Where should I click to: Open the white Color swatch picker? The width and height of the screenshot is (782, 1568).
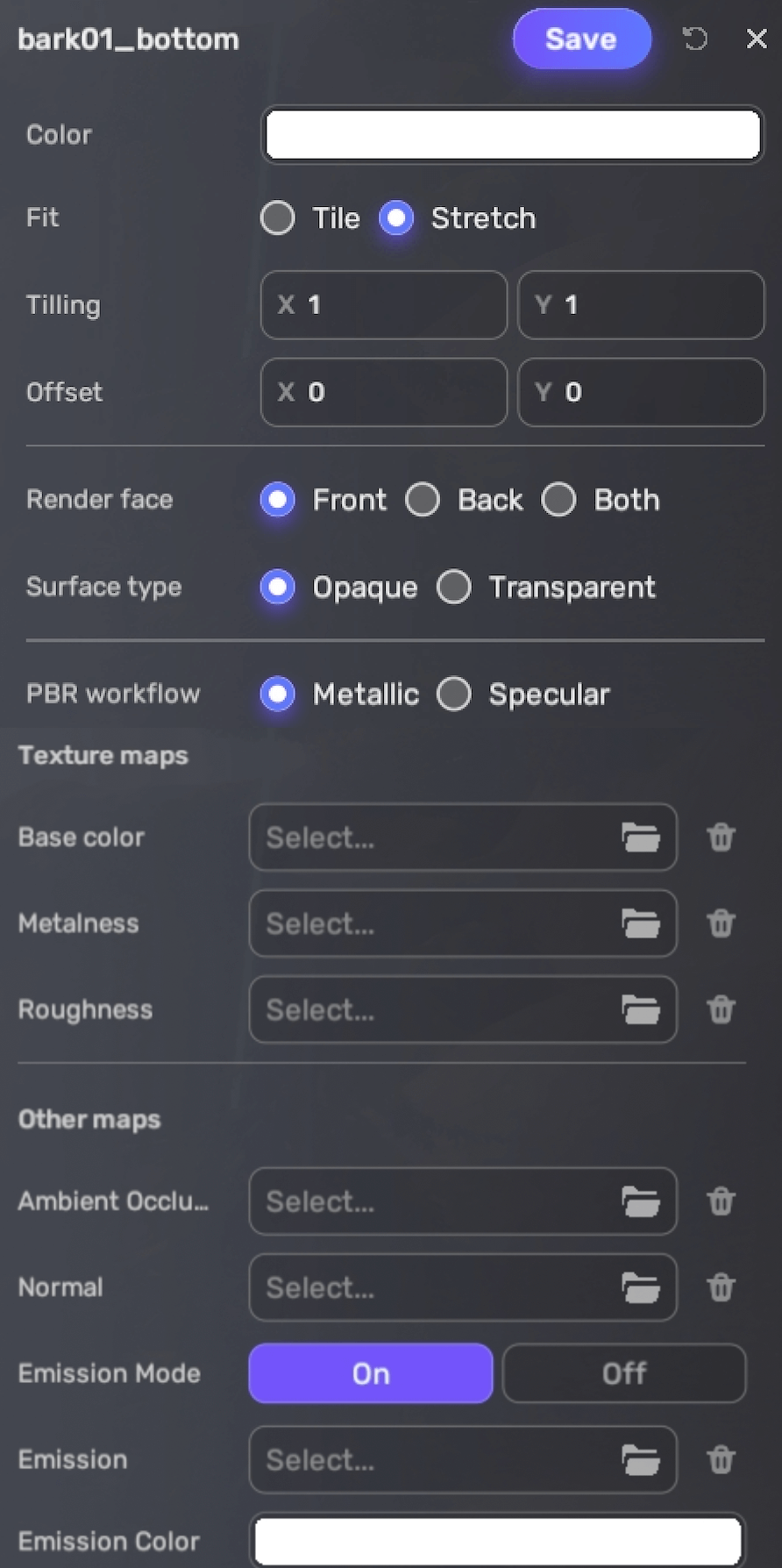coord(513,135)
